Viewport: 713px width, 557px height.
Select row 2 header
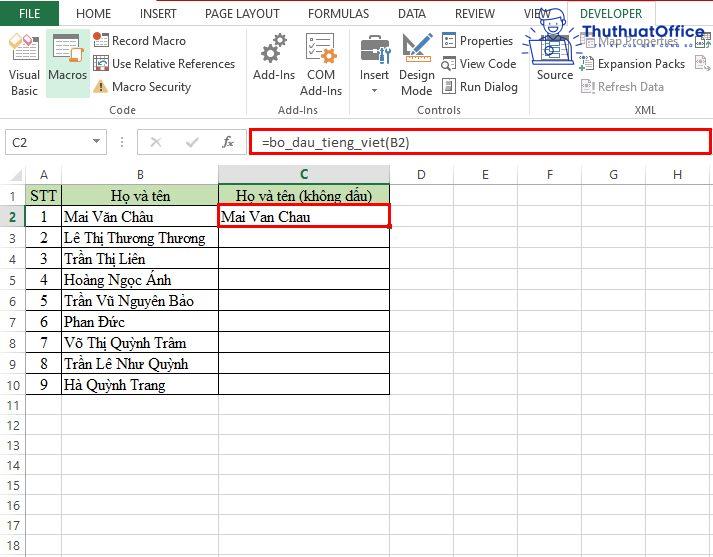[12, 217]
